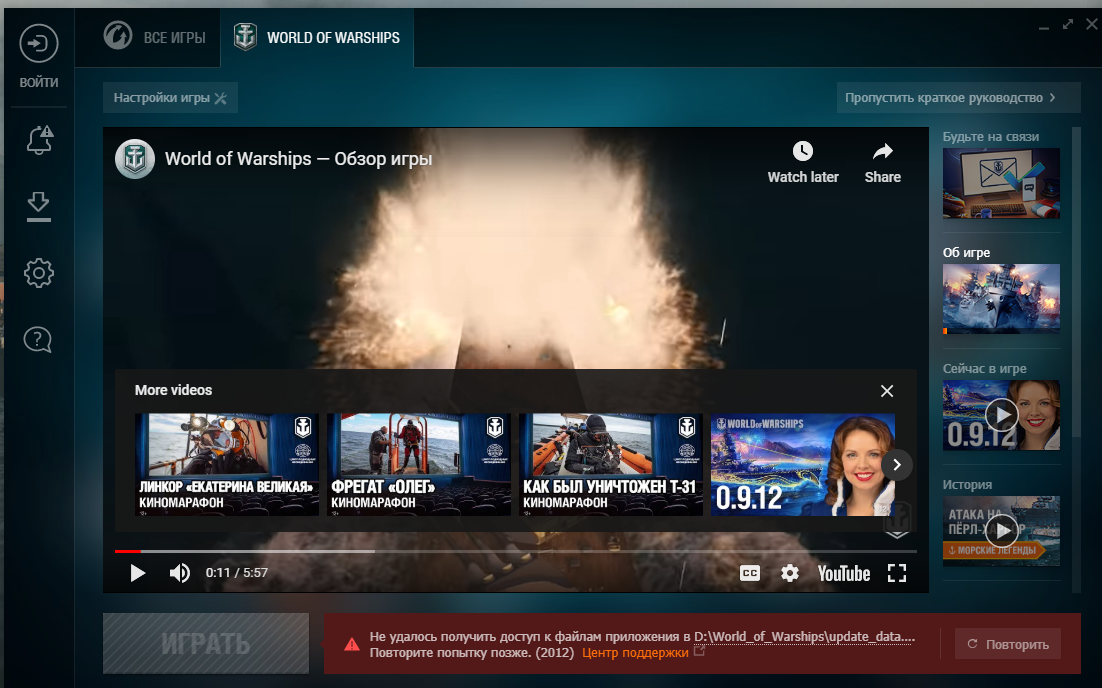Open Как был уничтожен Т-31 thumbnail
1102x688 pixels.
point(611,465)
